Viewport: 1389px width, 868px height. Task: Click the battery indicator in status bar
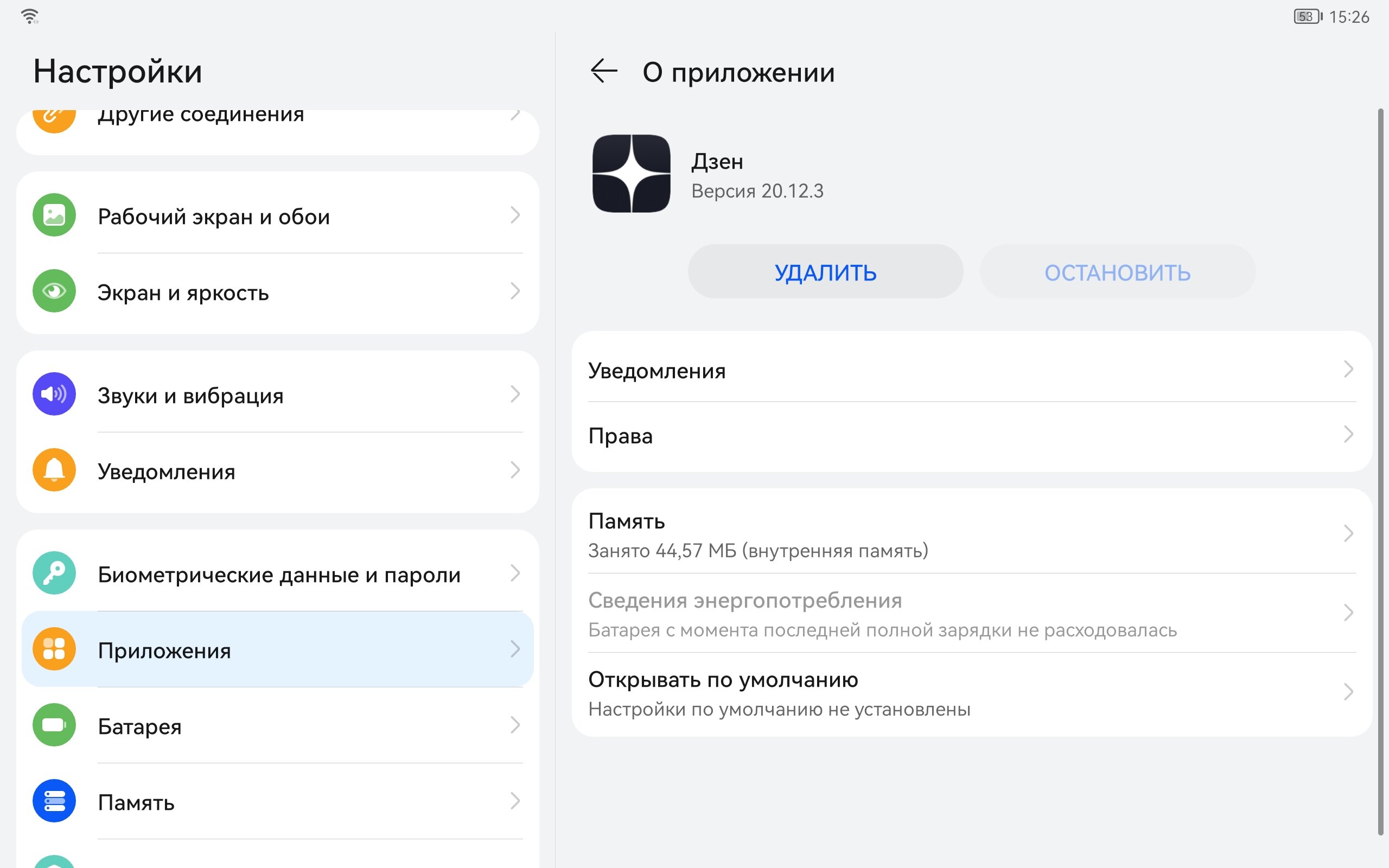(x=1307, y=16)
